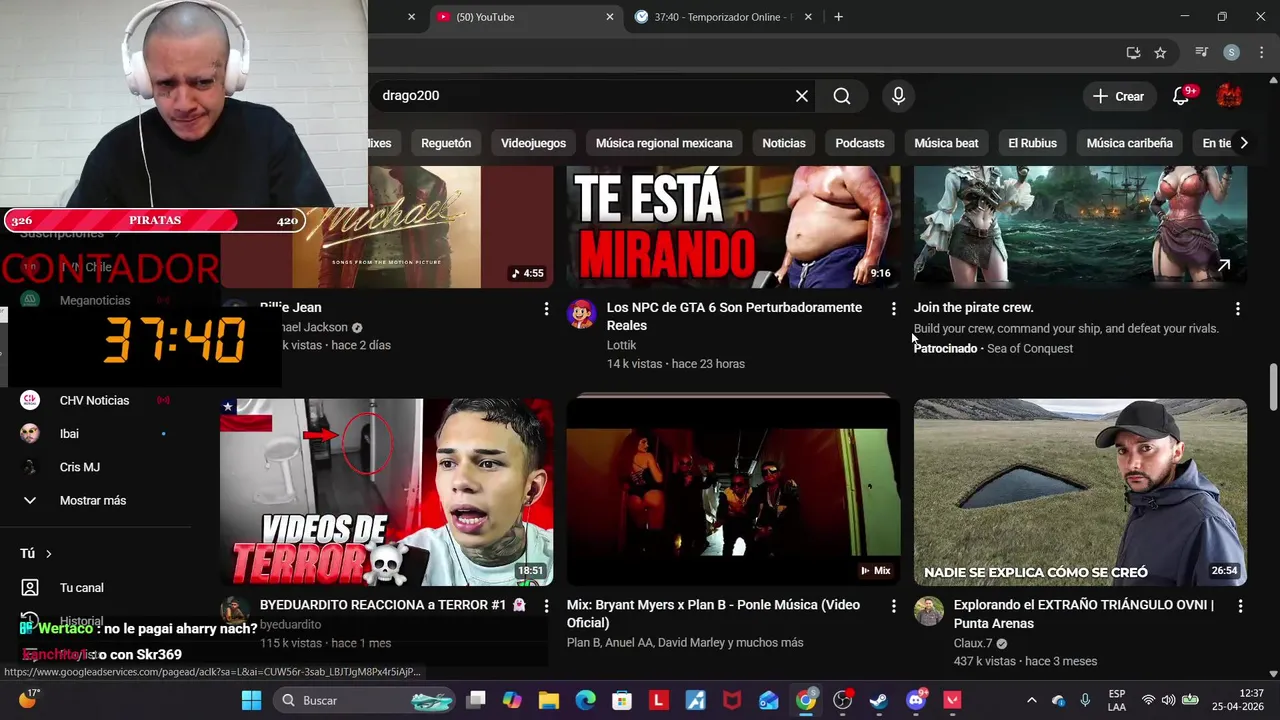Open the YouTube account avatar menu
Viewport: 1280px width, 720px height.
click(x=1229, y=96)
